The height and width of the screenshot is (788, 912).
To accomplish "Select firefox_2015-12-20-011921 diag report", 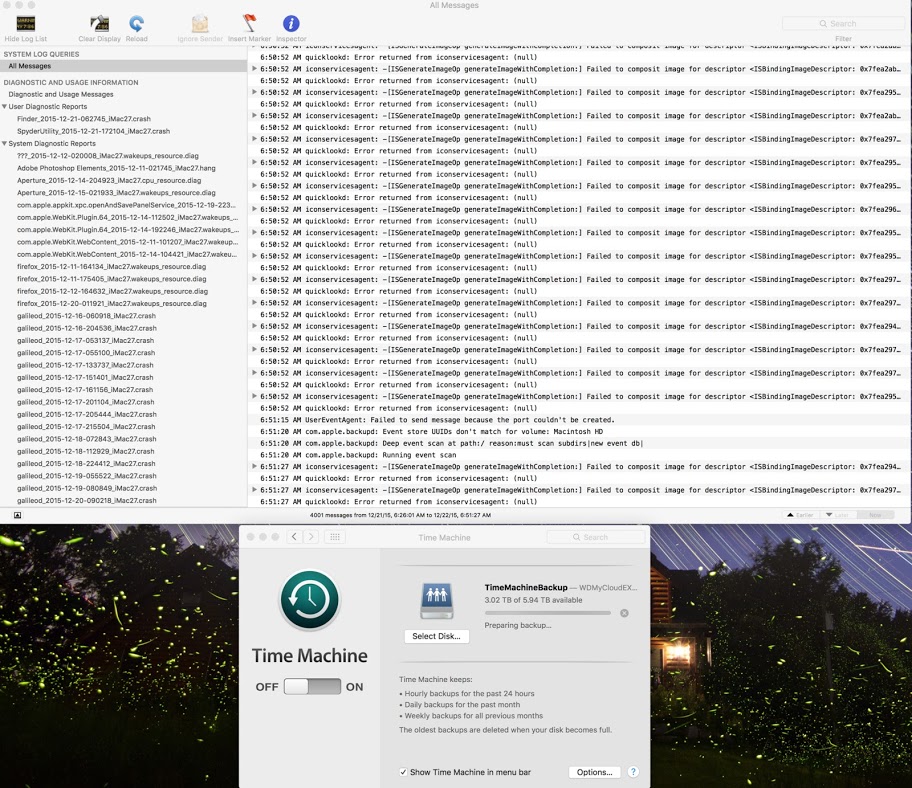I will (x=112, y=304).
